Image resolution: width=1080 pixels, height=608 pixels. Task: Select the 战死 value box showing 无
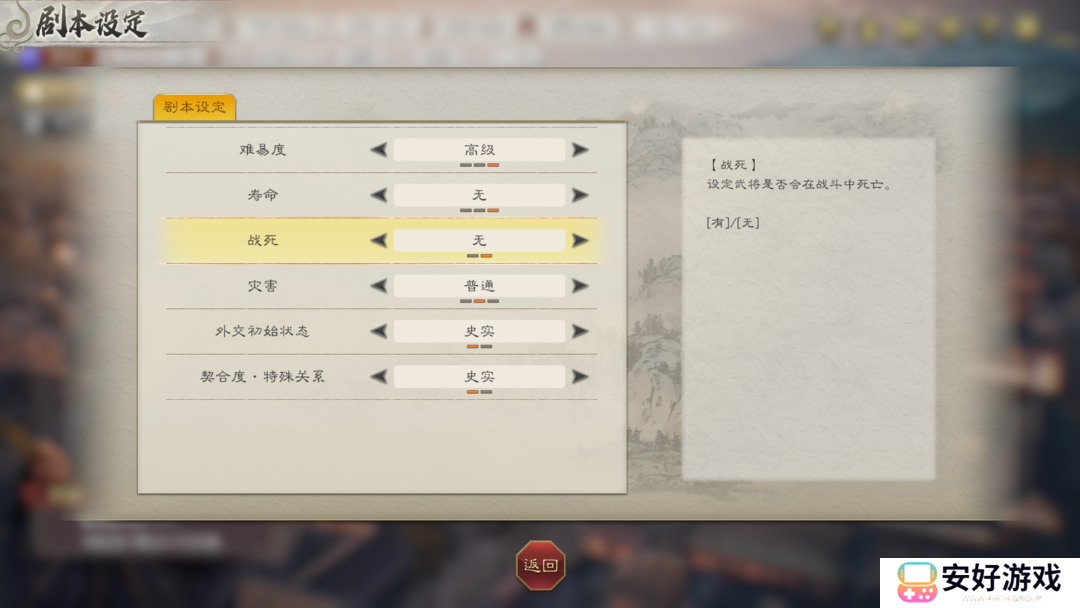479,240
